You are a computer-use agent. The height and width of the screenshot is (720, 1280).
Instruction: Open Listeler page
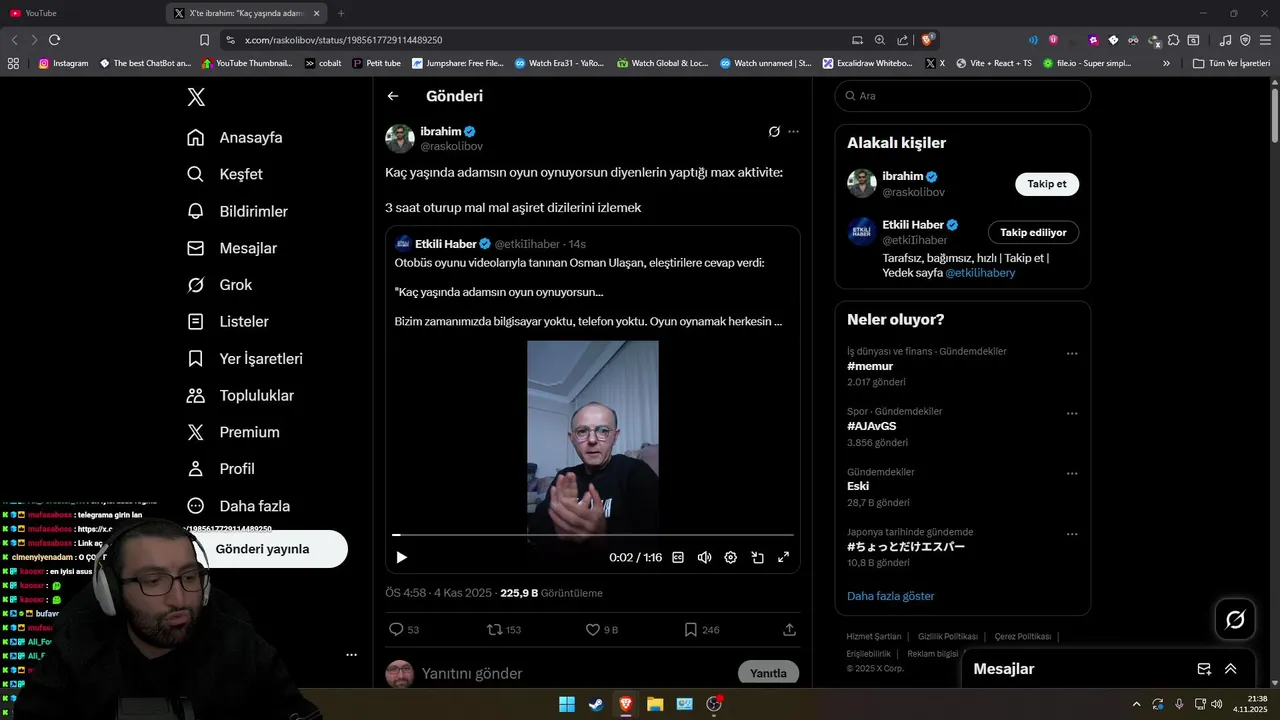(228, 322)
